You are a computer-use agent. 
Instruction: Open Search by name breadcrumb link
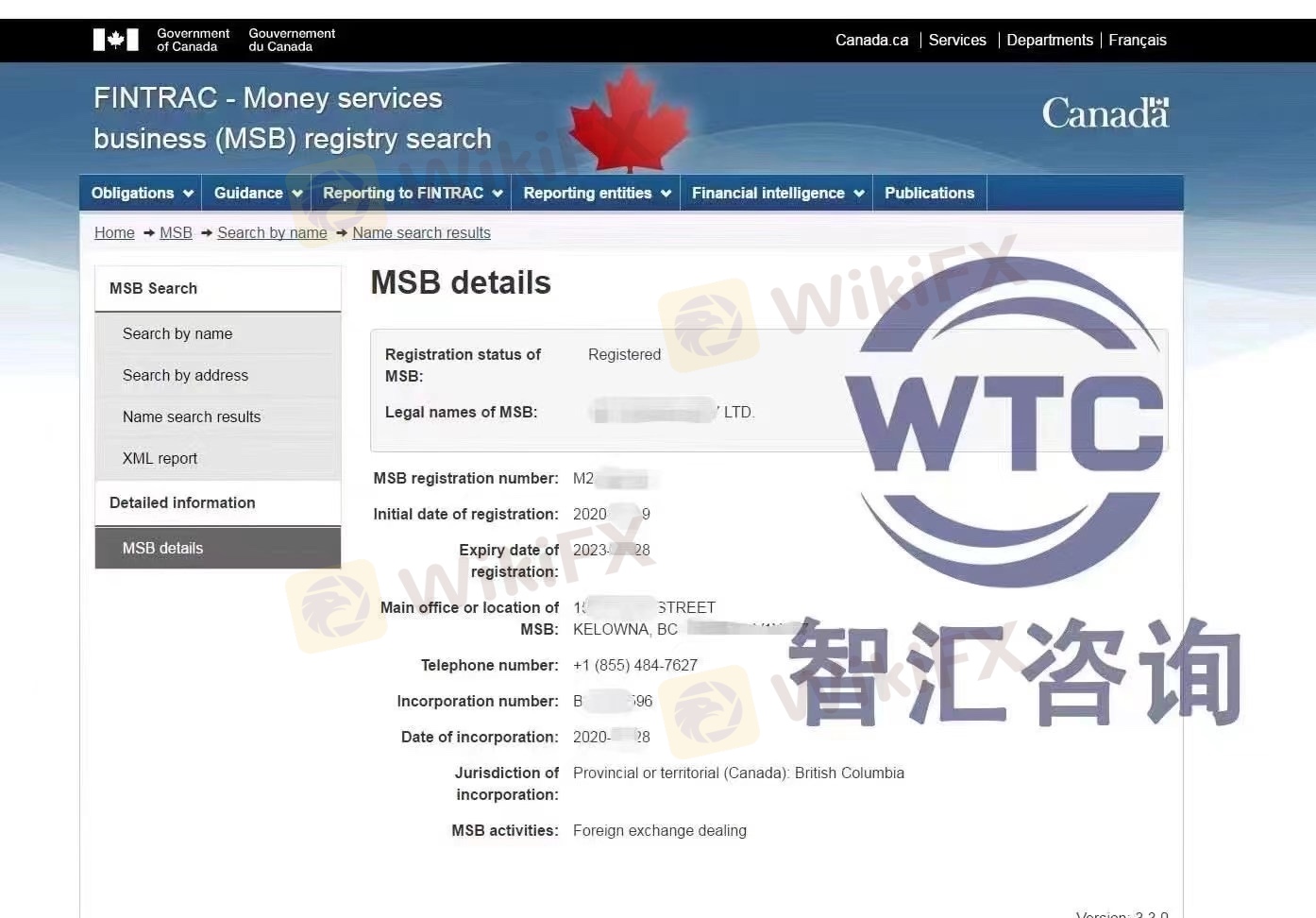[272, 232]
